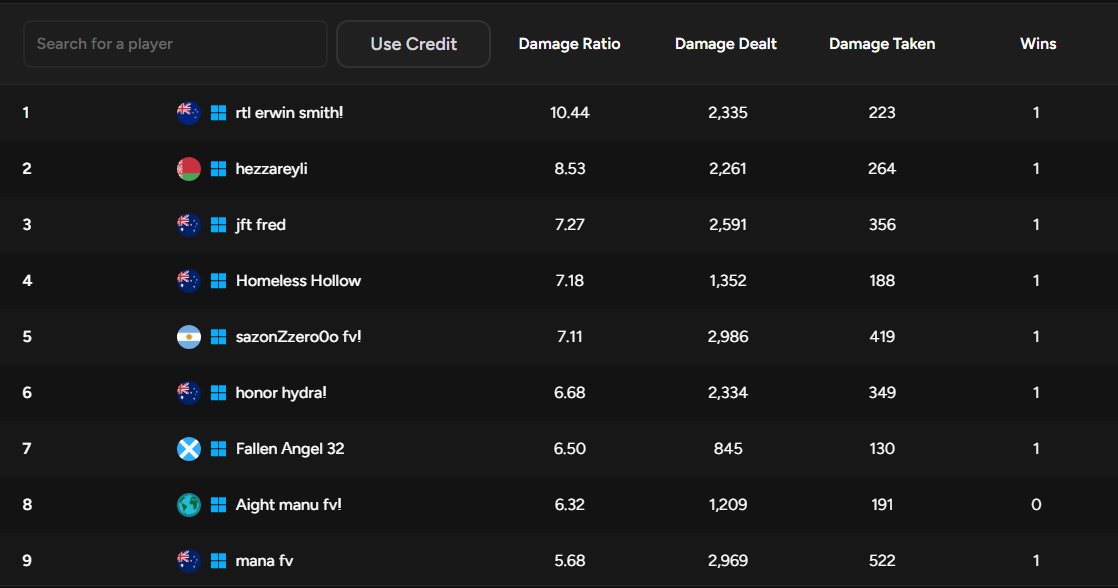Click damage dealt value 1,209

[728, 505]
